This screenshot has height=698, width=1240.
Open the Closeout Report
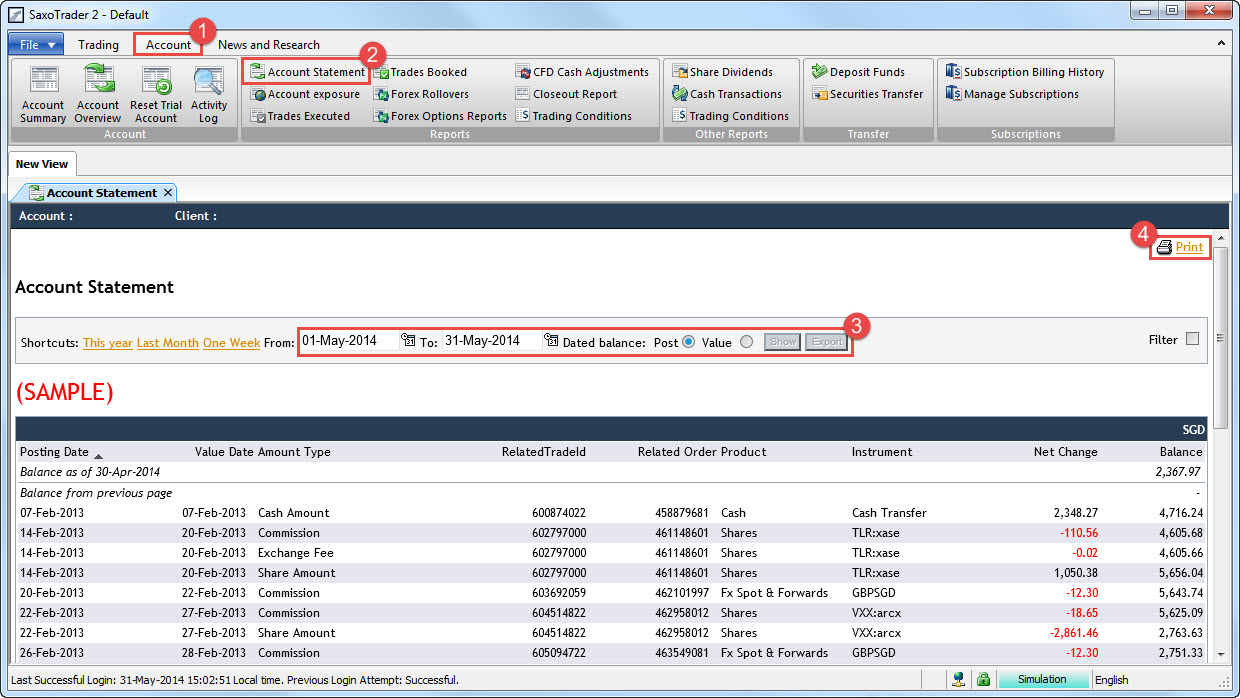[566, 94]
